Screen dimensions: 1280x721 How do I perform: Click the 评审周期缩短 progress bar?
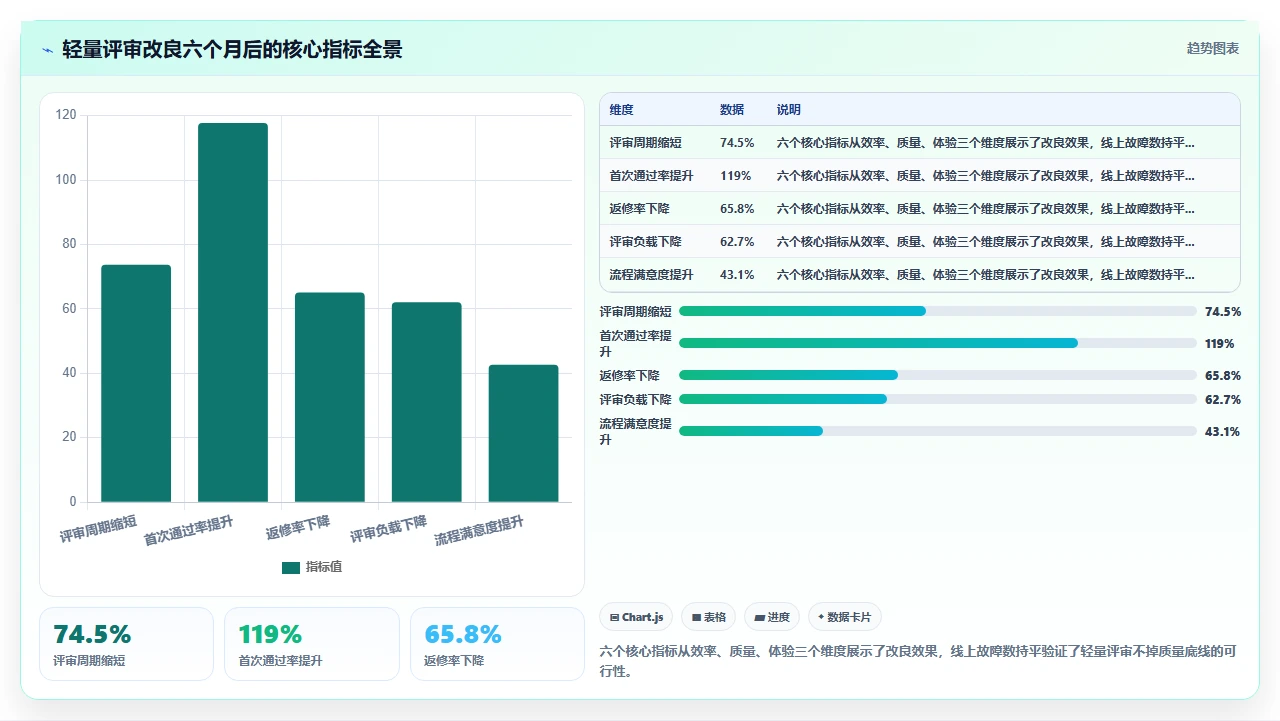(x=937, y=311)
